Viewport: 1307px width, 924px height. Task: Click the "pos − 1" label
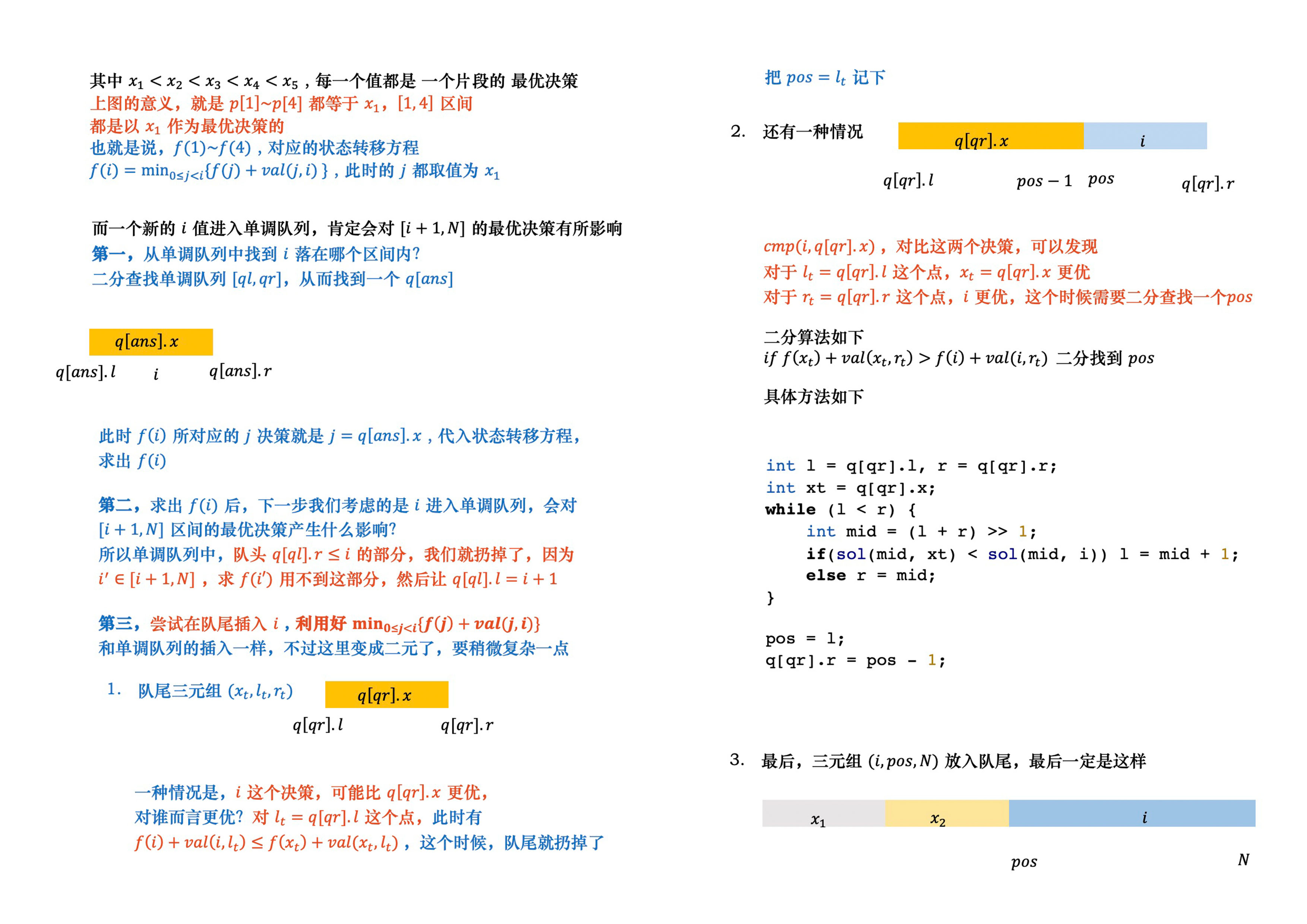1044,181
